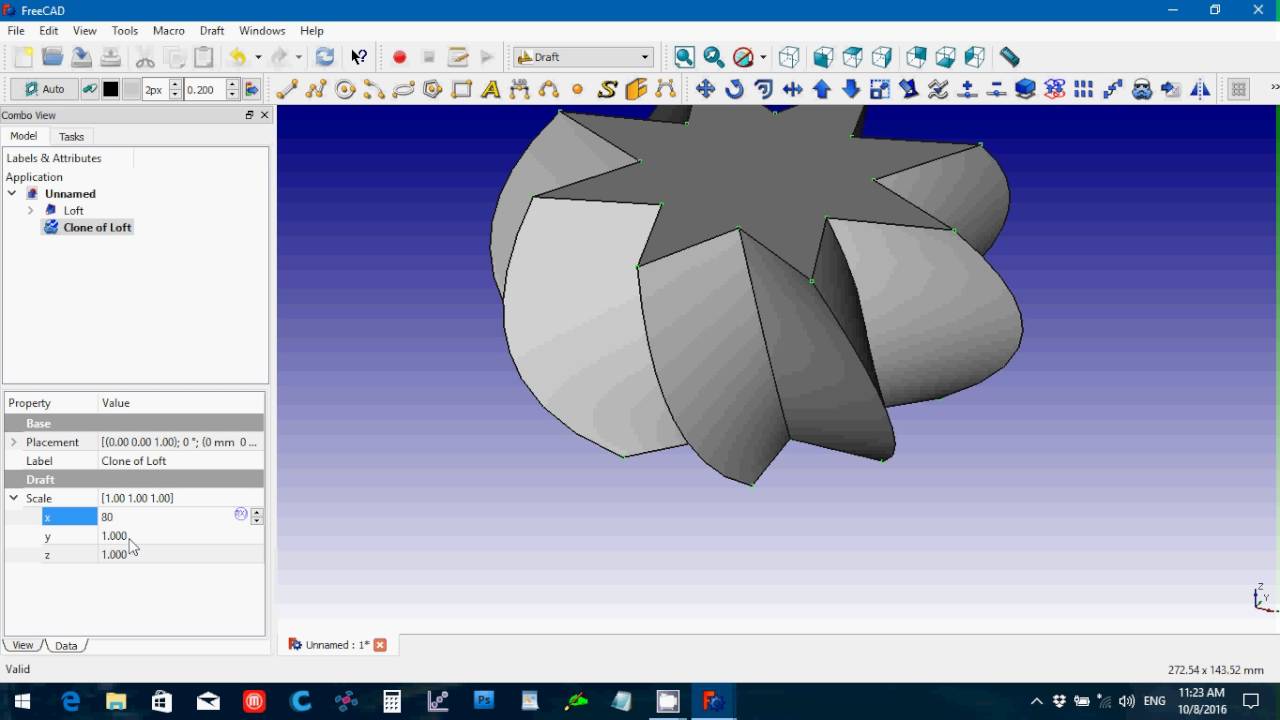Viewport: 1280px width, 720px height.
Task: Open the Draft workbench dropdown
Action: [583, 57]
